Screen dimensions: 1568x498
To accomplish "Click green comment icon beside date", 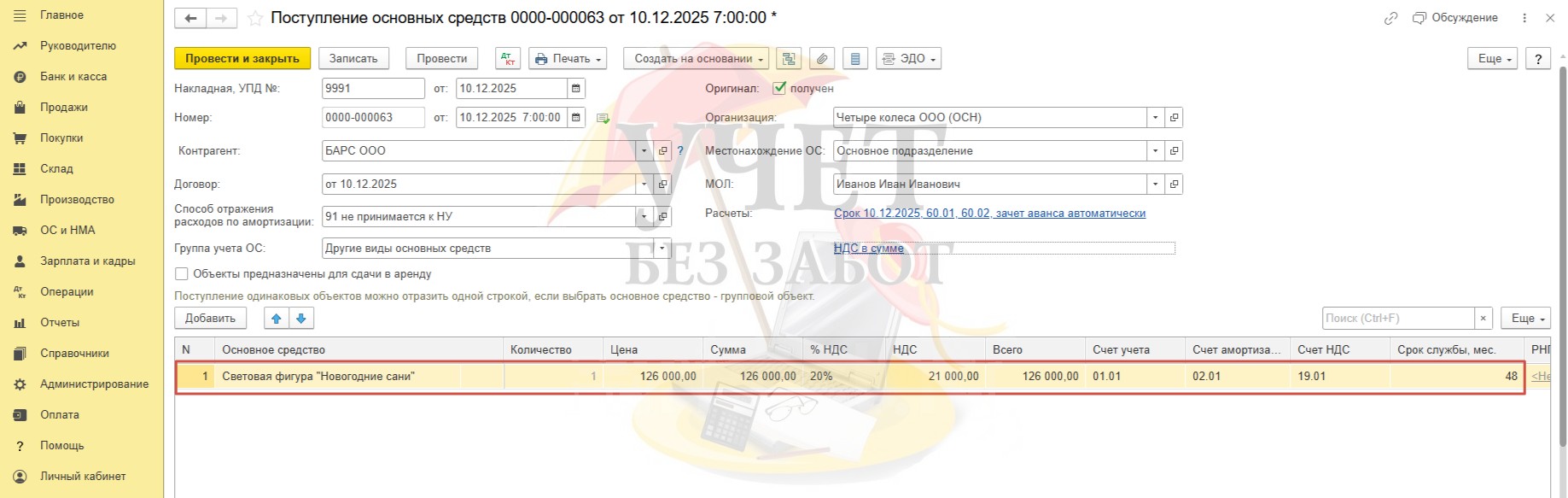I will point(603,118).
